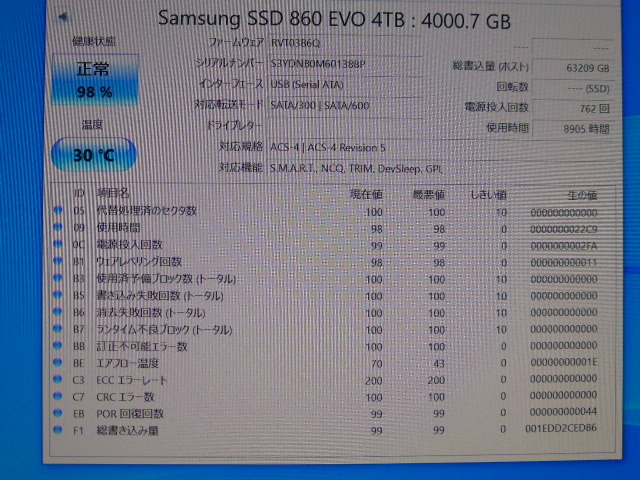Click raw value 0000000022C9
Image resolution: width=640 pixels, height=480 pixels.
pyautogui.click(x=563, y=229)
